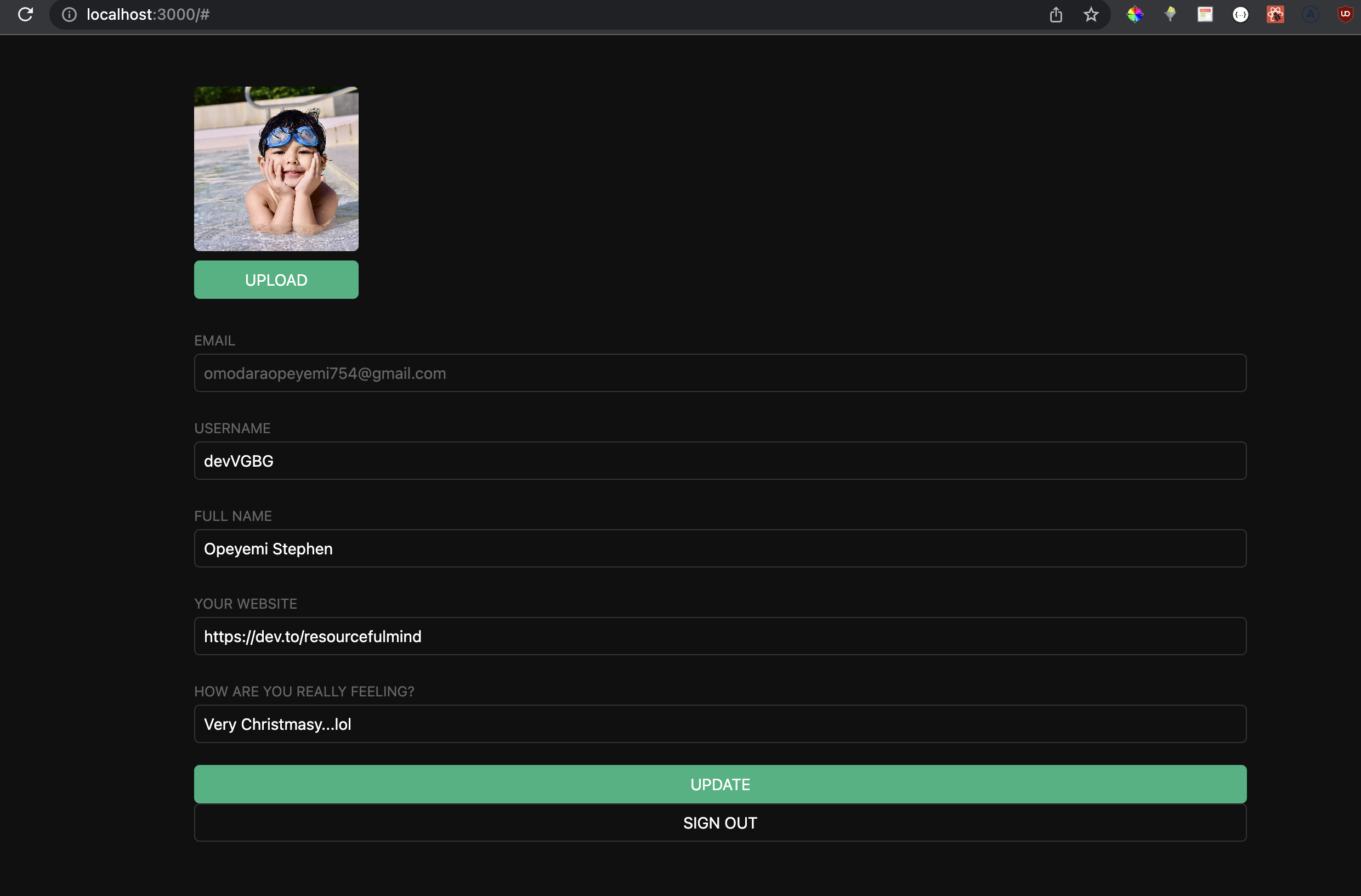Open the share menu in the toolbar
Image resolution: width=1361 pixels, height=896 pixels.
tap(1056, 14)
